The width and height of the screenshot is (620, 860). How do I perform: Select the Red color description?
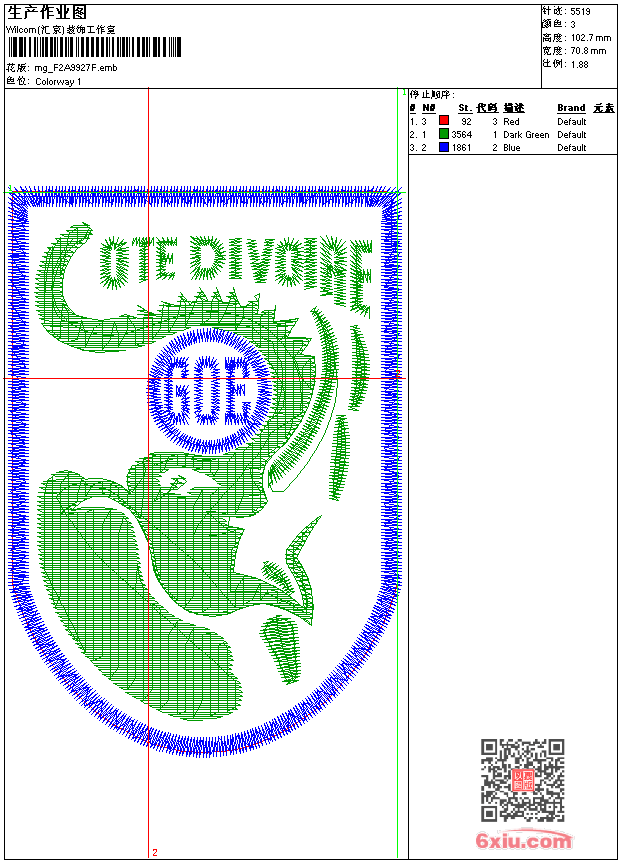click(511, 122)
